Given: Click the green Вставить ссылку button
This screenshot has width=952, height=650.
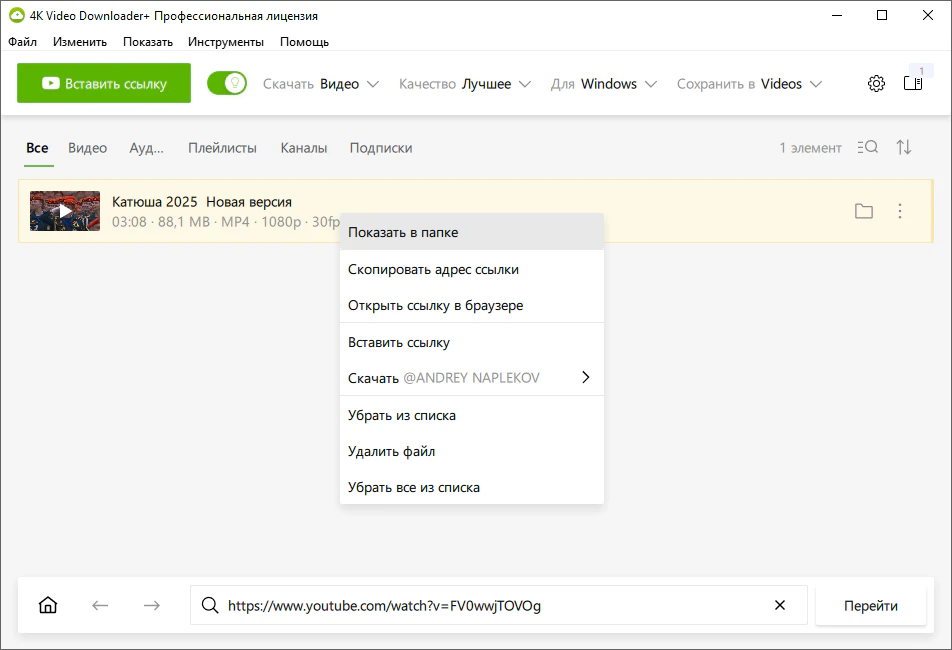Looking at the screenshot, I should pos(104,83).
